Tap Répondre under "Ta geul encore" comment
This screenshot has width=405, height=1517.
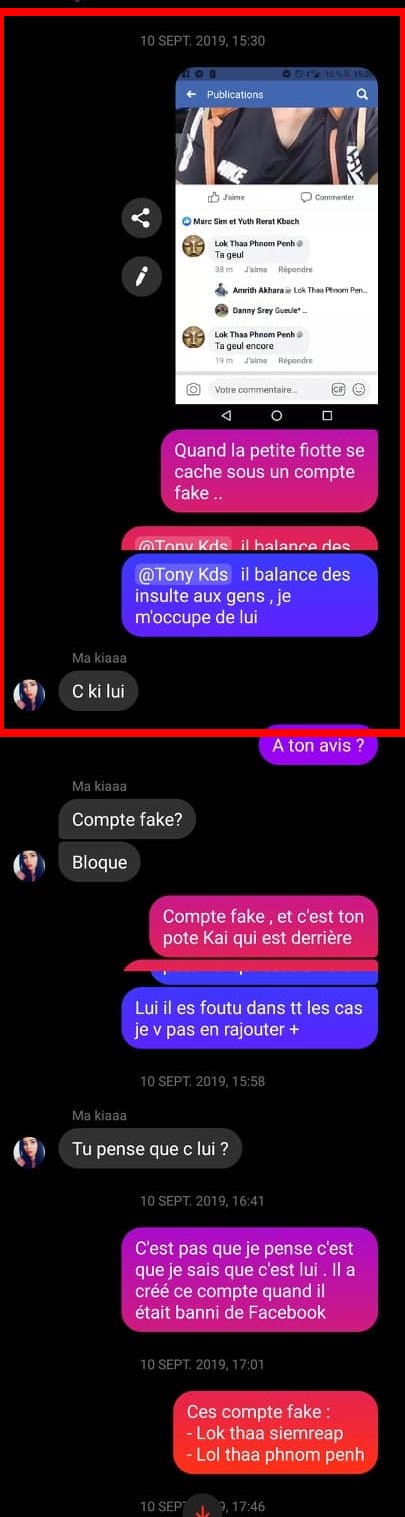pos(295,360)
